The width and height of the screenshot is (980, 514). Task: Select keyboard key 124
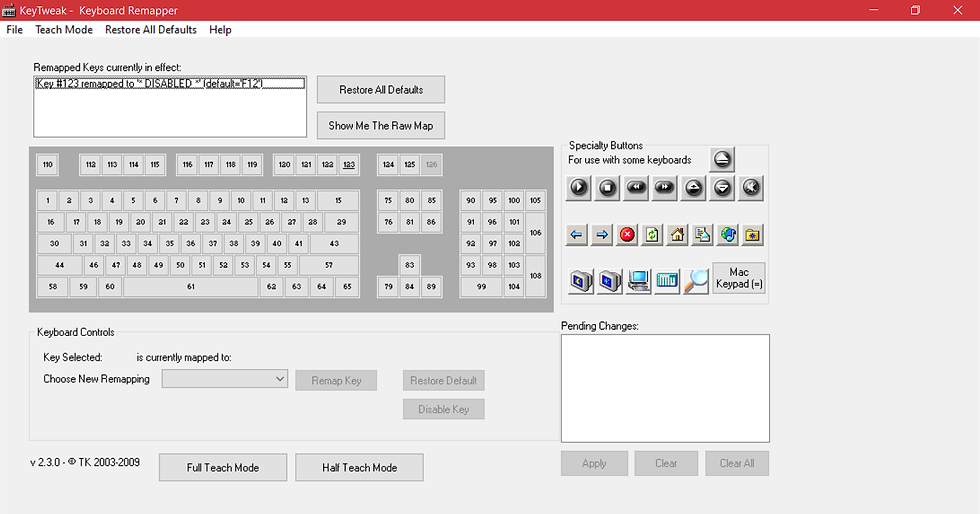[388, 164]
